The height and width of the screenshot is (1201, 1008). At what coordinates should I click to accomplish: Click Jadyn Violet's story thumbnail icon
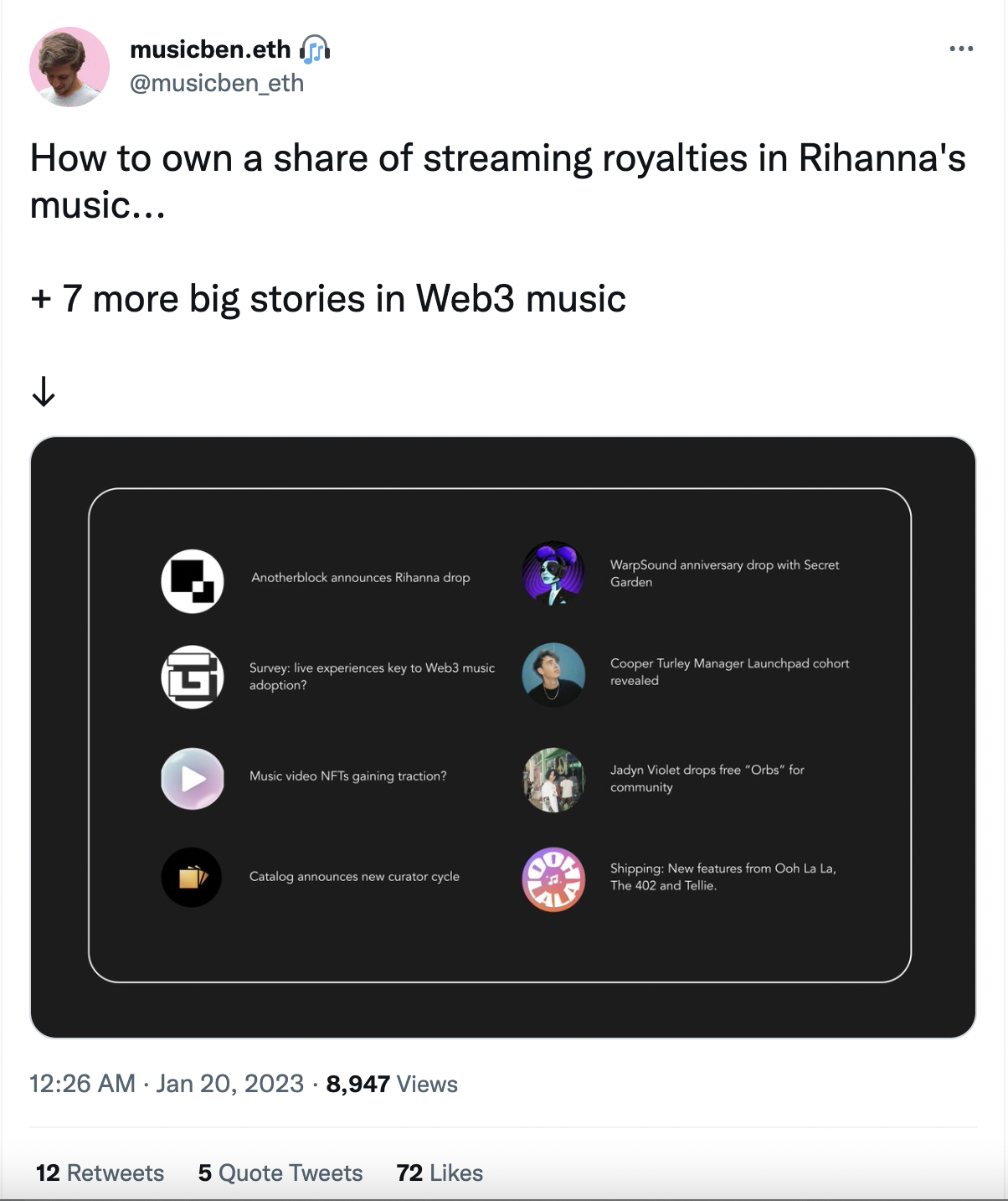pos(553,780)
